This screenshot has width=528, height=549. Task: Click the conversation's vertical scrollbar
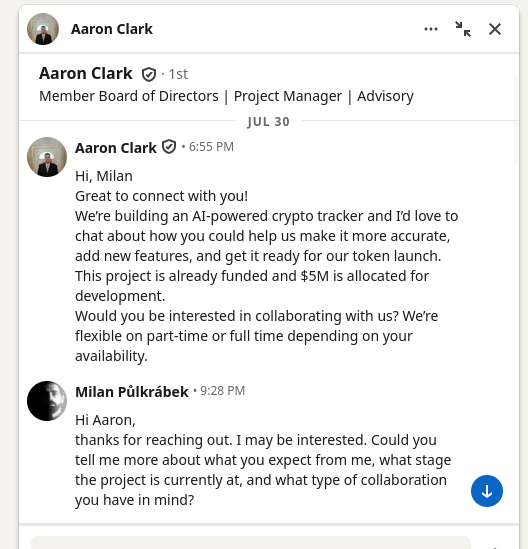pyautogui.click(x=517, y=119)
